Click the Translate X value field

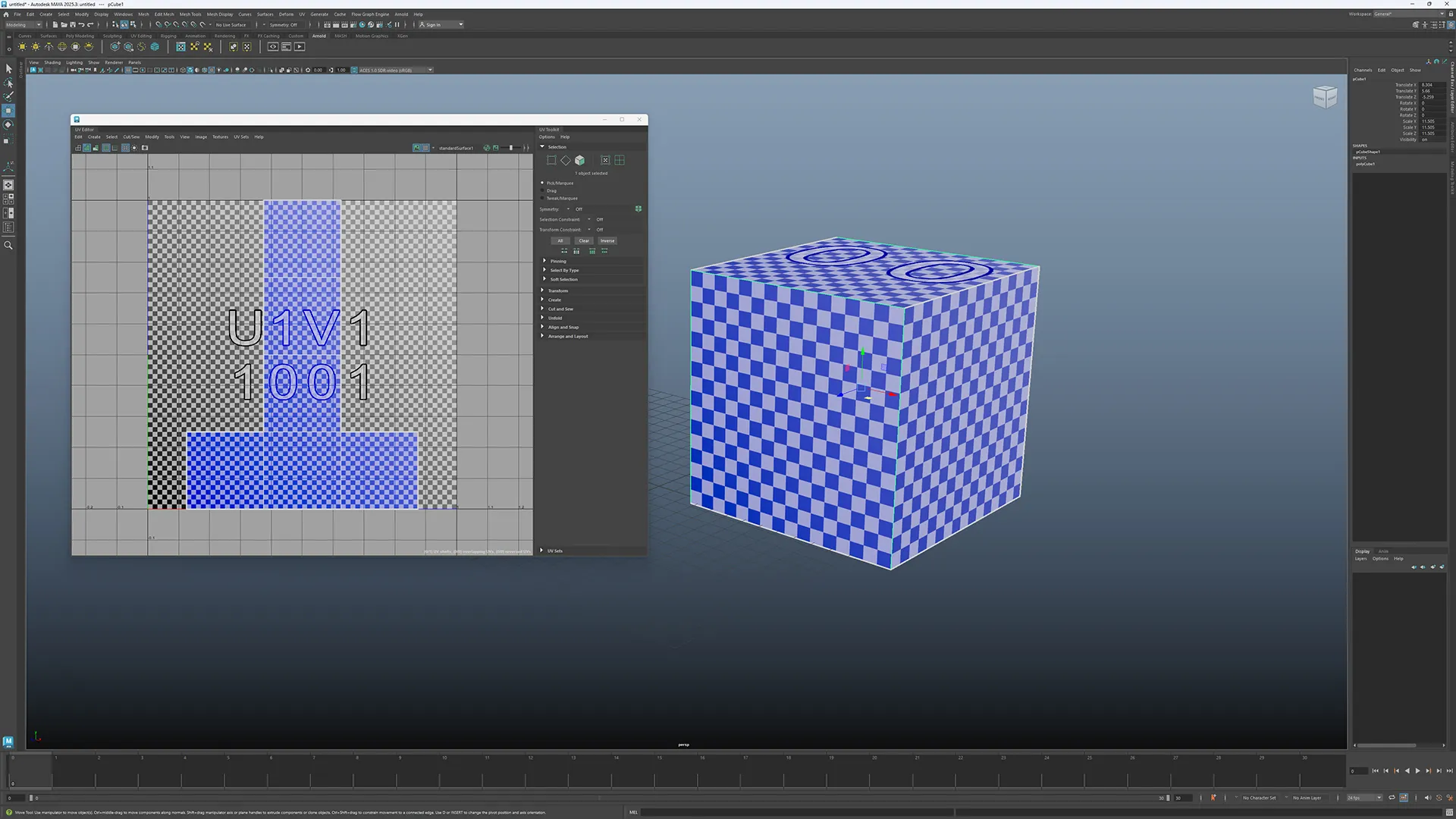click(x=1432, y=85)
